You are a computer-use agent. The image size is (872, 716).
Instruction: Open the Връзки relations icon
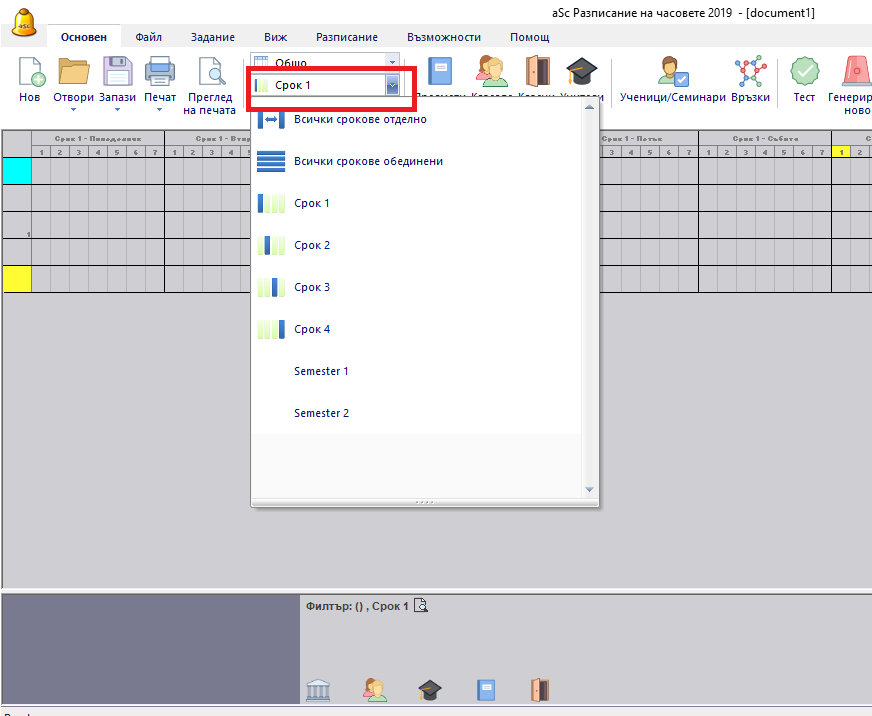(749, 74)
